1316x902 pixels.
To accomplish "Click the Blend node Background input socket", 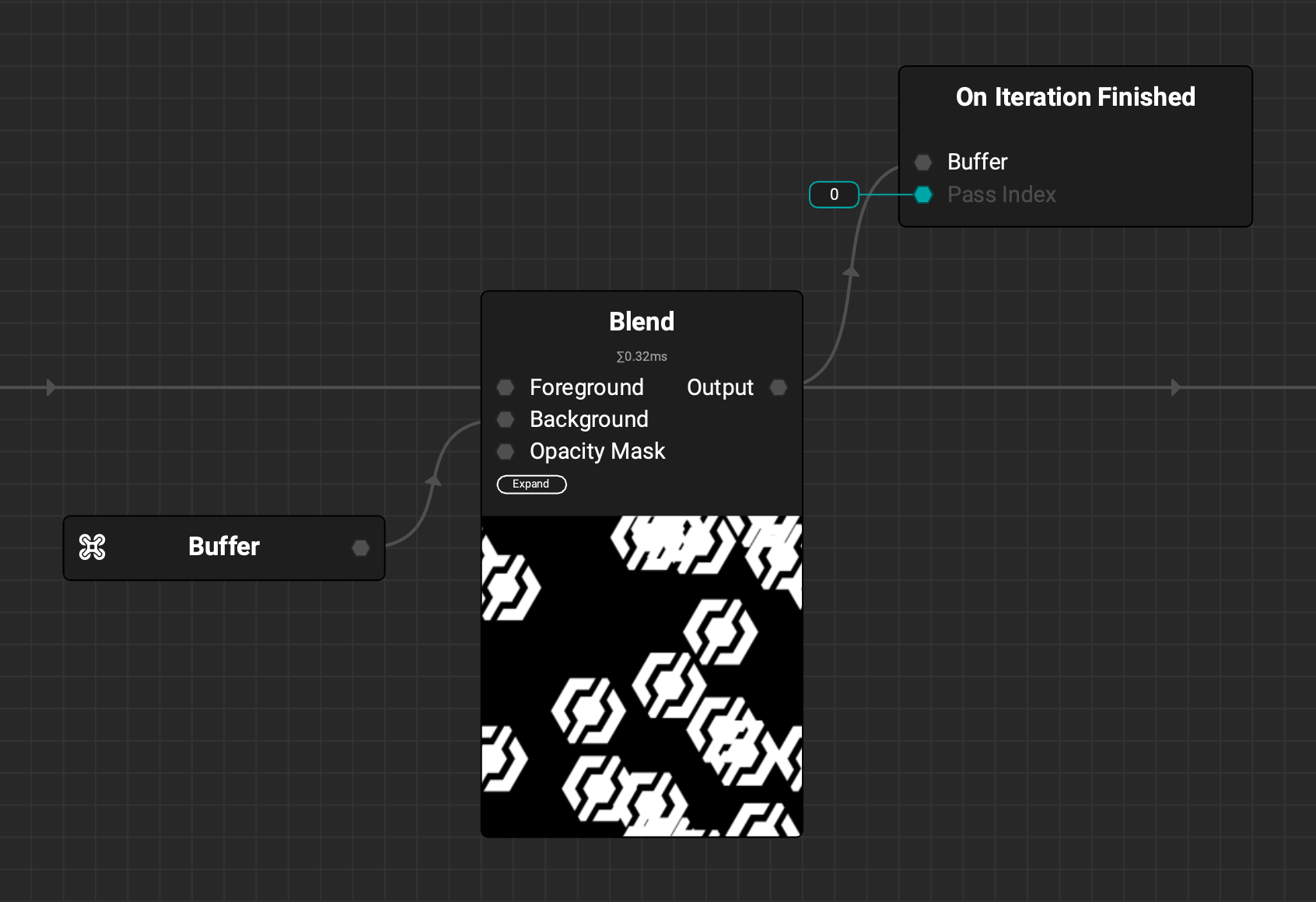I will tap(506, 420).
